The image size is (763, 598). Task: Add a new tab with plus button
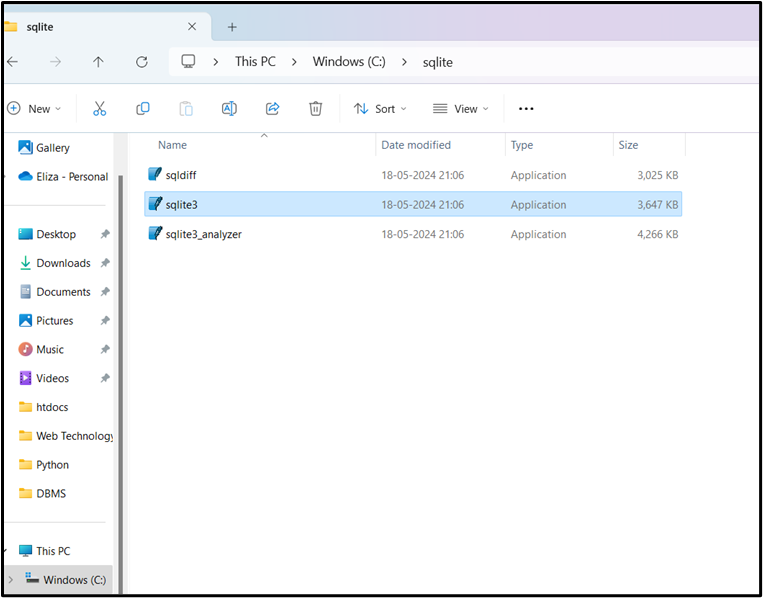click(x=232, y=27)
